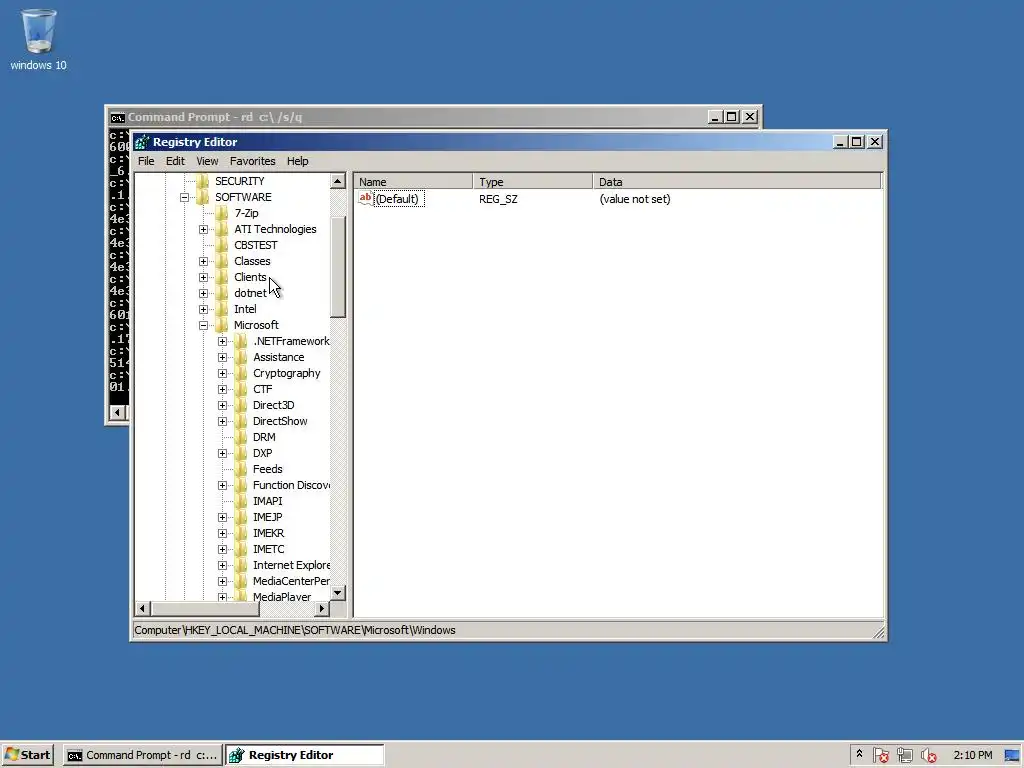
Task: Select the IMEKR registry key
Action: tap(268, 533)
